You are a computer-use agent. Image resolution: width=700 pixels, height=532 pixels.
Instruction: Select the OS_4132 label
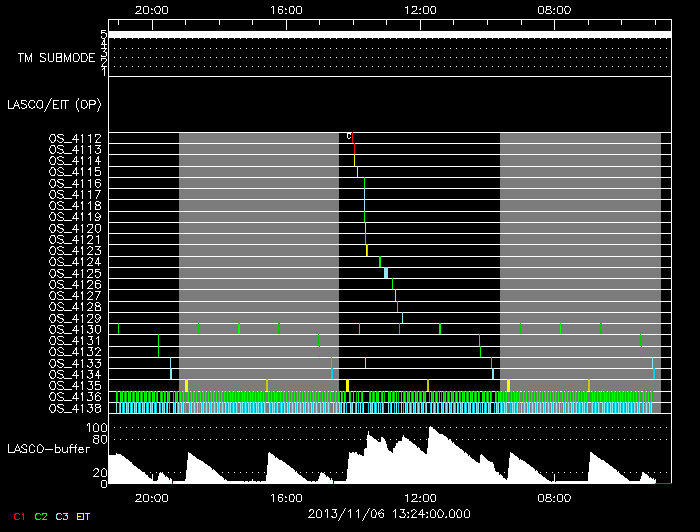coord(75,352)
